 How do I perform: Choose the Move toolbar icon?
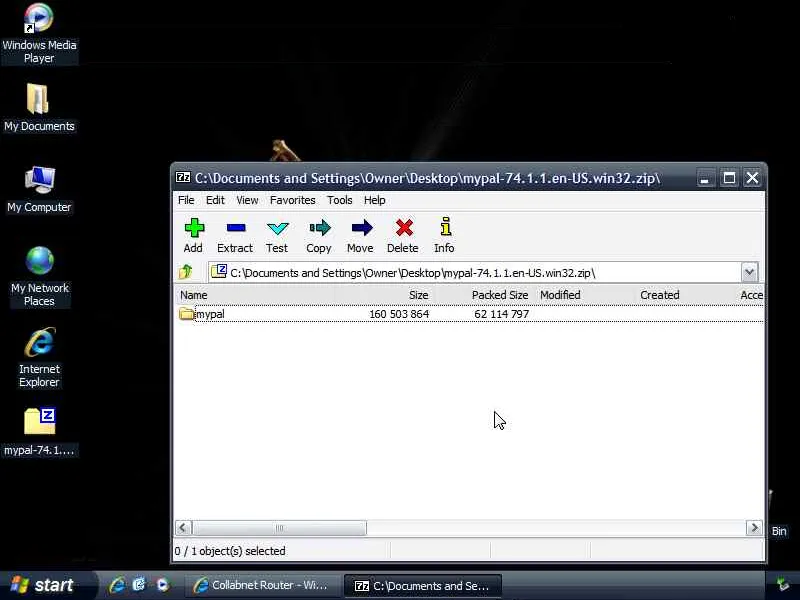point(362,228)
